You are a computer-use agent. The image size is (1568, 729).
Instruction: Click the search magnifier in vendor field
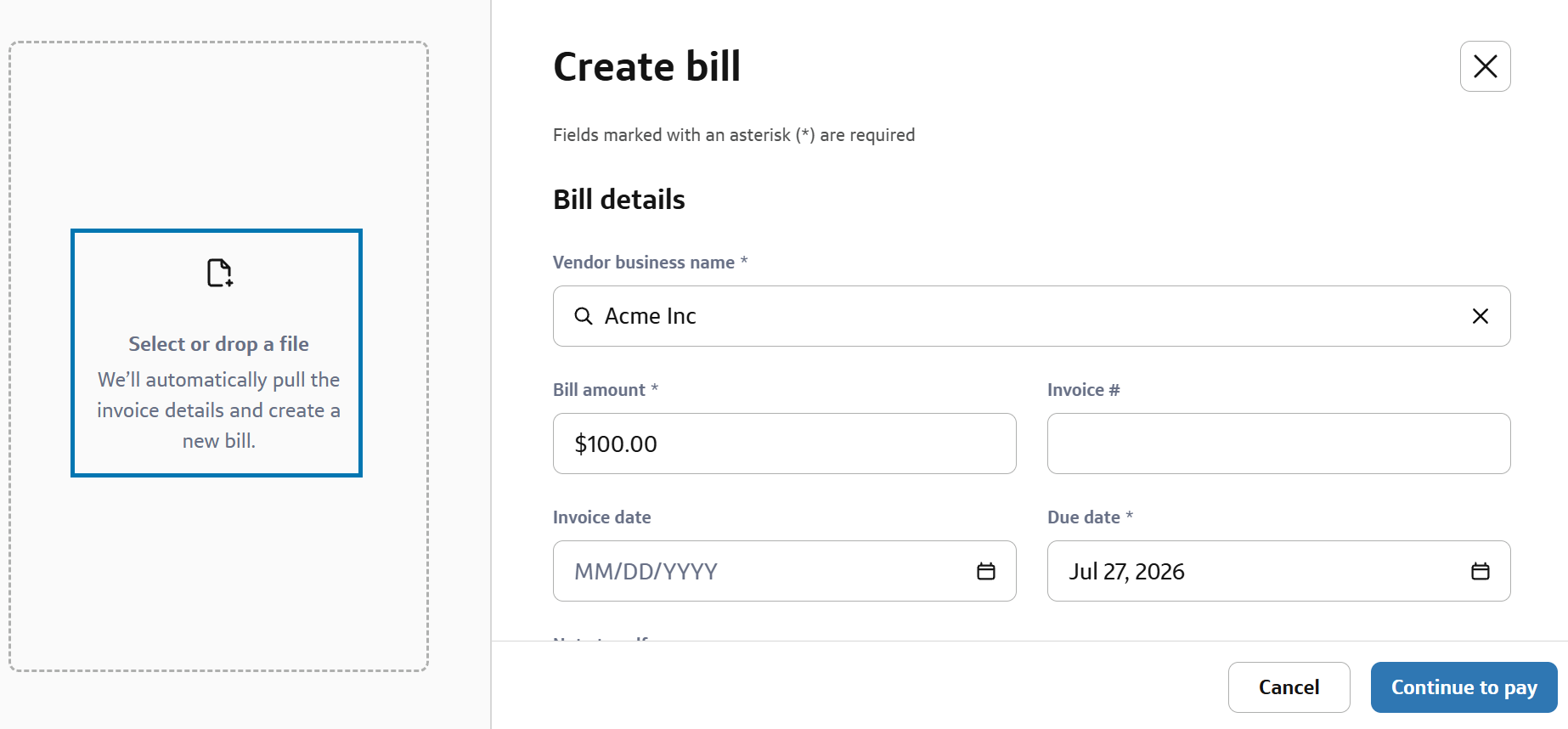coord(584,316)
